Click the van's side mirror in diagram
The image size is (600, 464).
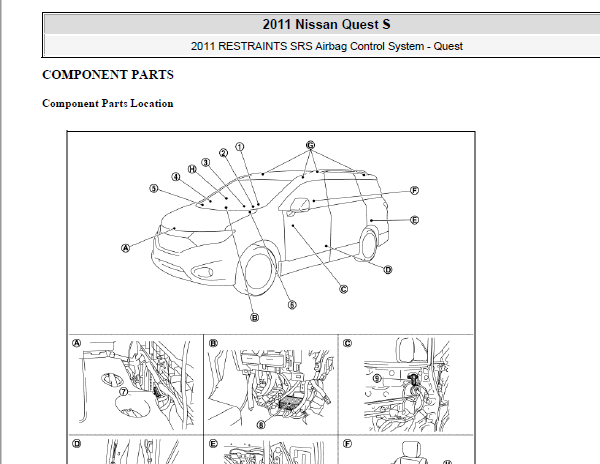(299, 205)
